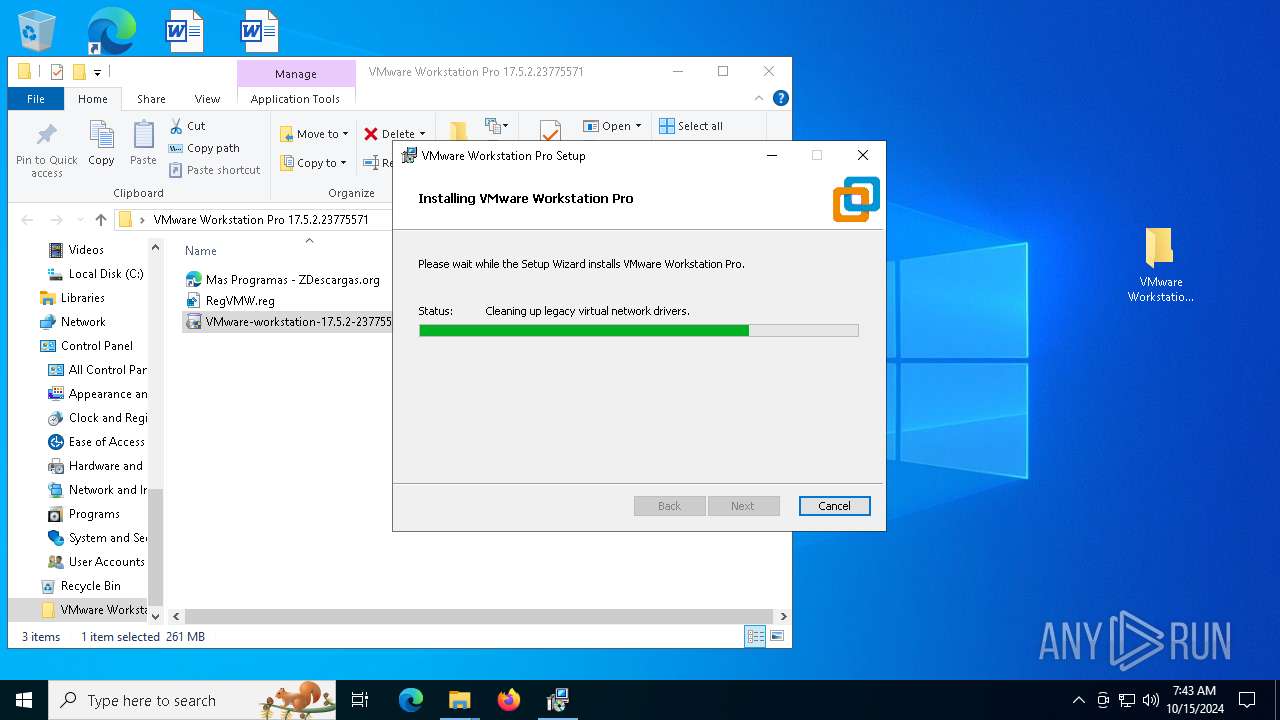
Task: Open the Windows Start menu
Action: (24, 700)
